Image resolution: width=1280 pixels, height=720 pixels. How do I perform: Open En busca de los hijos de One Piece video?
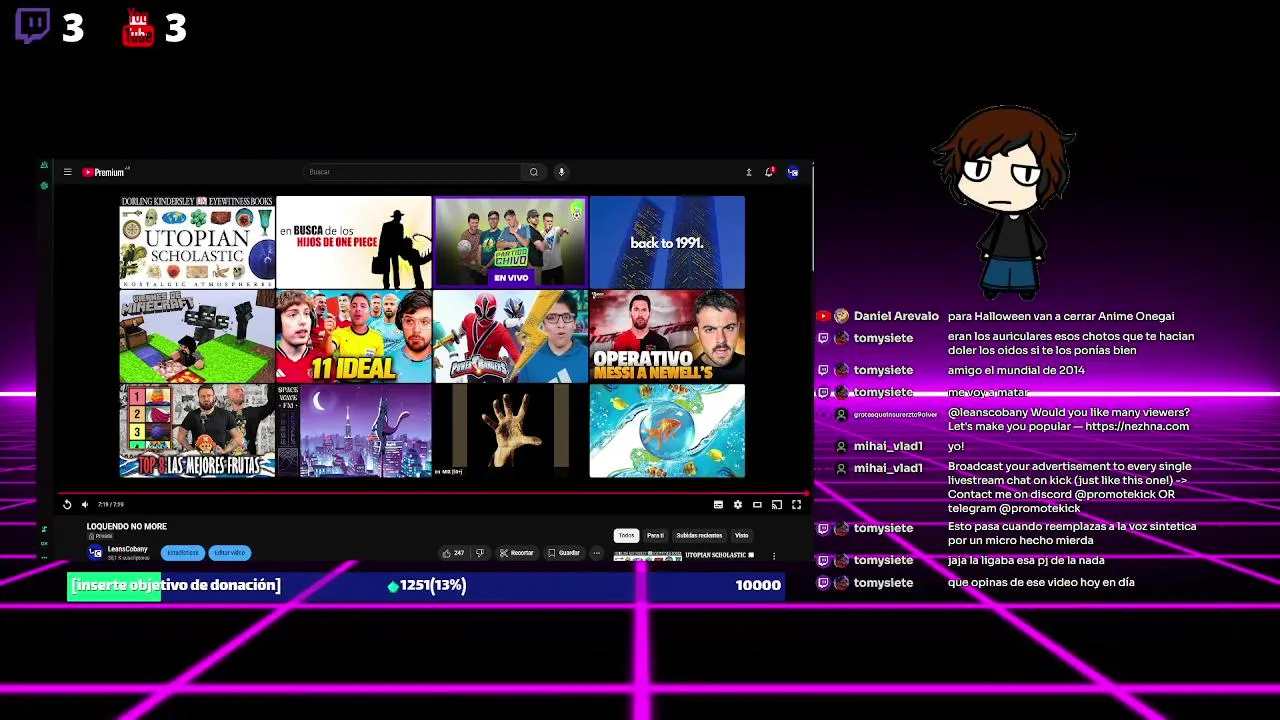tap(354, 242)
